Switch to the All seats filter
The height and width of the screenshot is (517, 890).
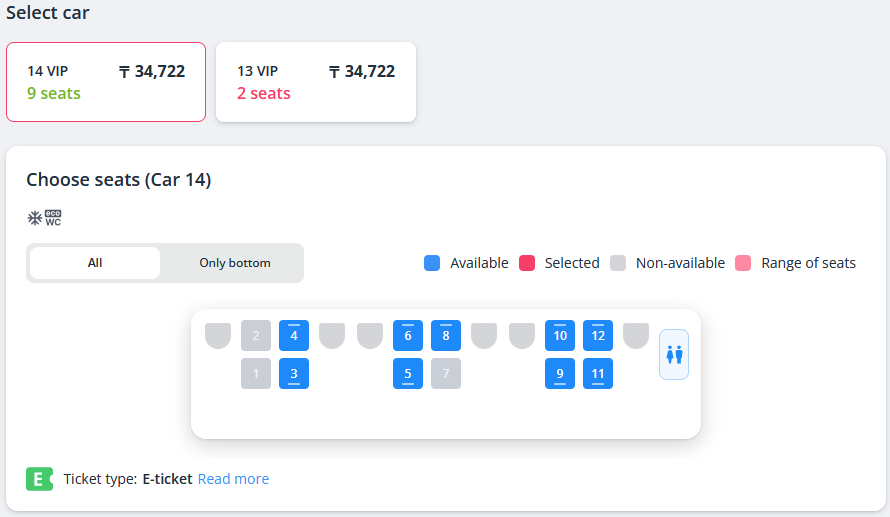coord(95,263)
